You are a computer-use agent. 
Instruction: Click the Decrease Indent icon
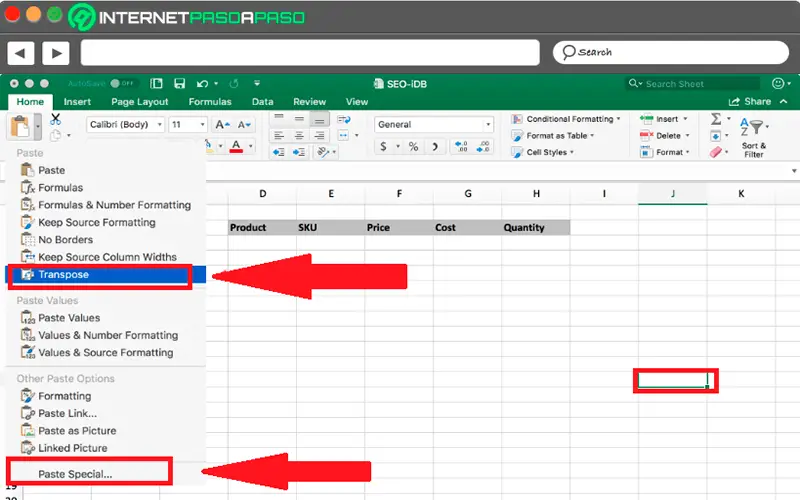pos(279,152)
